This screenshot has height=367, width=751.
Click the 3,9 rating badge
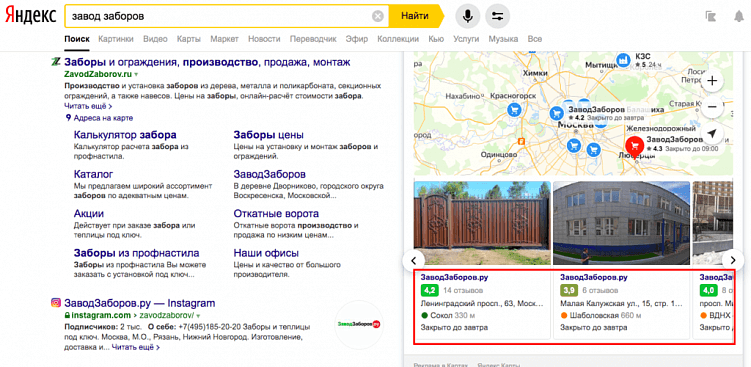[x=569, y=290]
